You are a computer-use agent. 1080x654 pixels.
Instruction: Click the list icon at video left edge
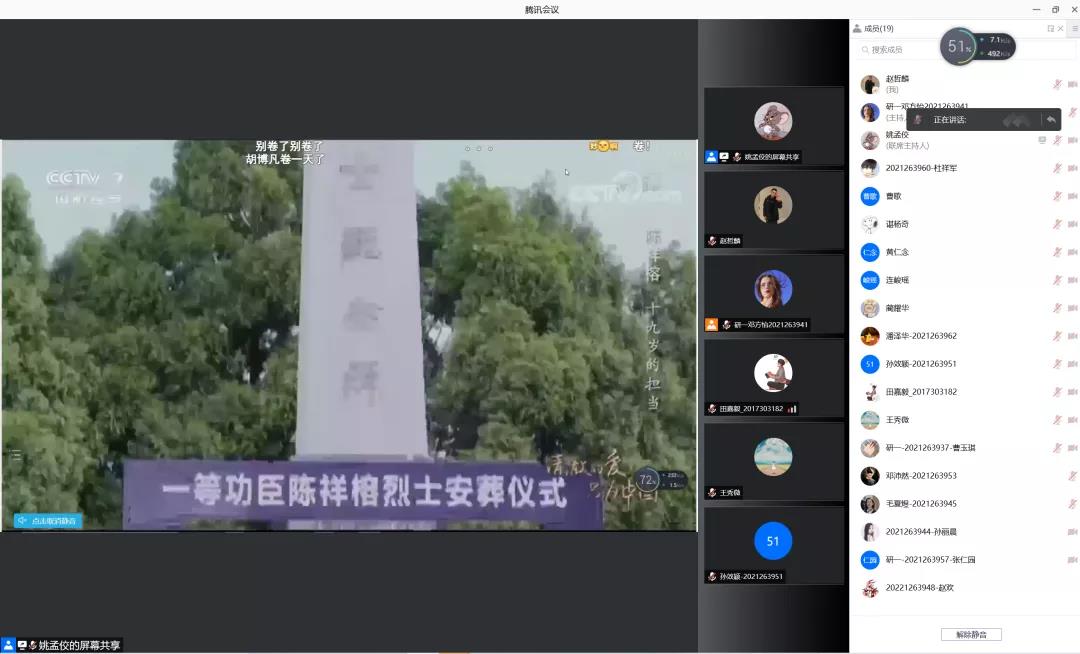click(x=15, y=455)
